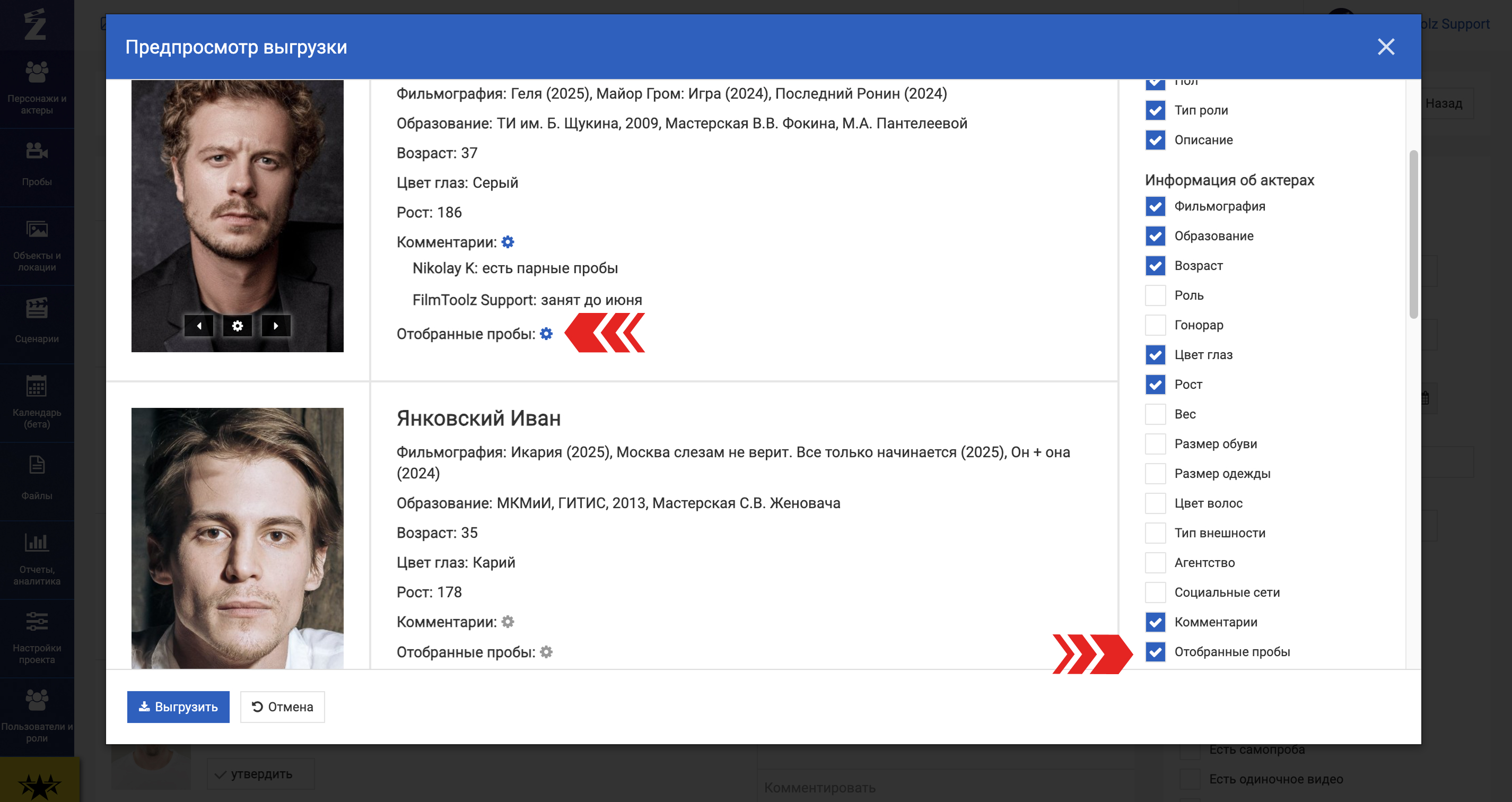Disable the Отобранные пробы checkbox
Viewport: 1512px width, 802px height.
[x=1155, y=652]
